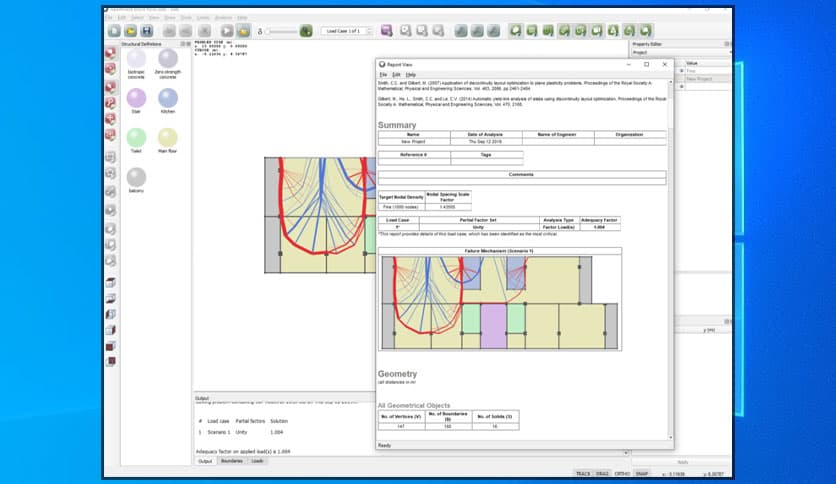Toggle DRAG mode in status bar
This screenshot has height=484, width=836.
pos(602,474)
